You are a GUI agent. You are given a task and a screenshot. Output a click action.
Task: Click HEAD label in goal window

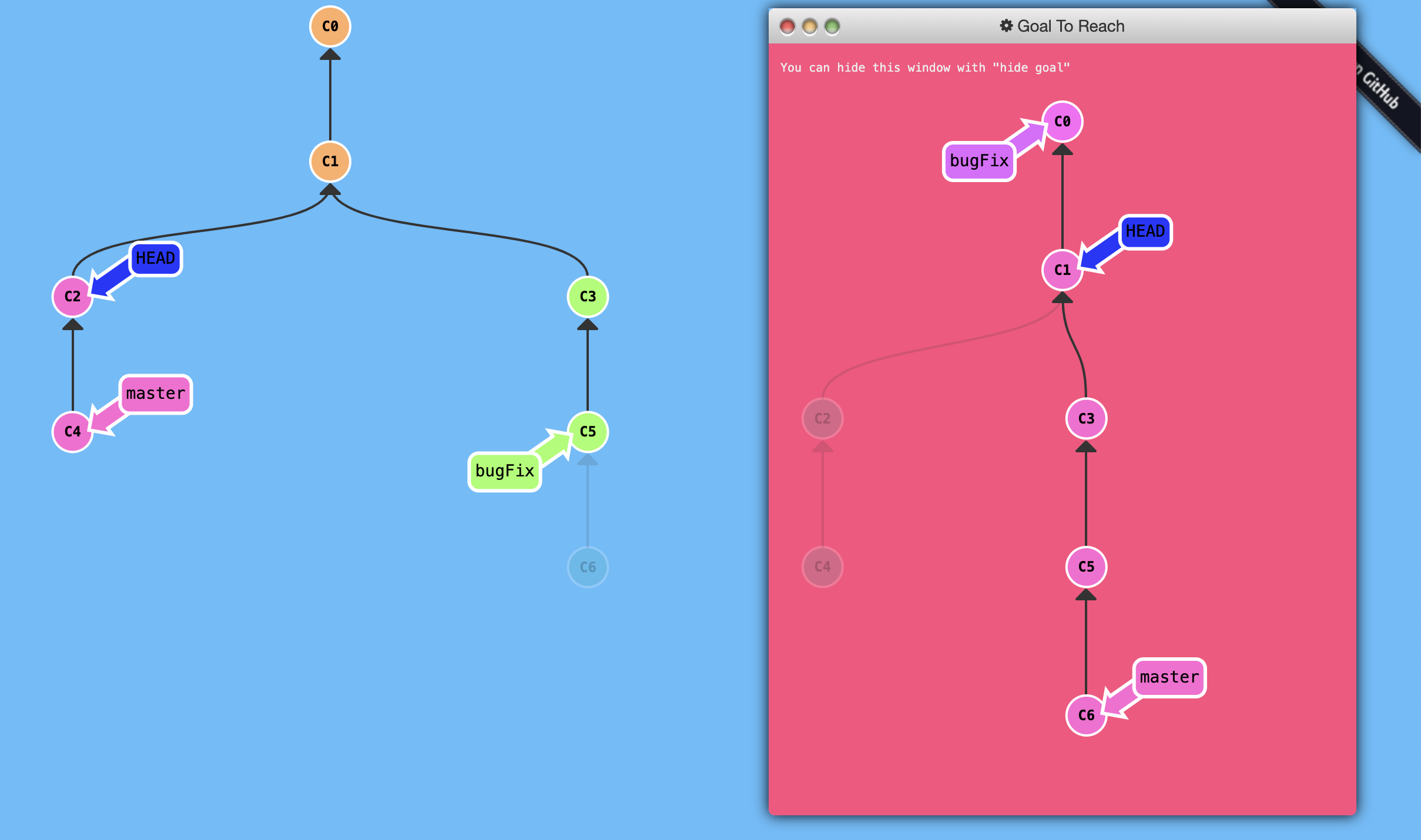pos(1145,231)
